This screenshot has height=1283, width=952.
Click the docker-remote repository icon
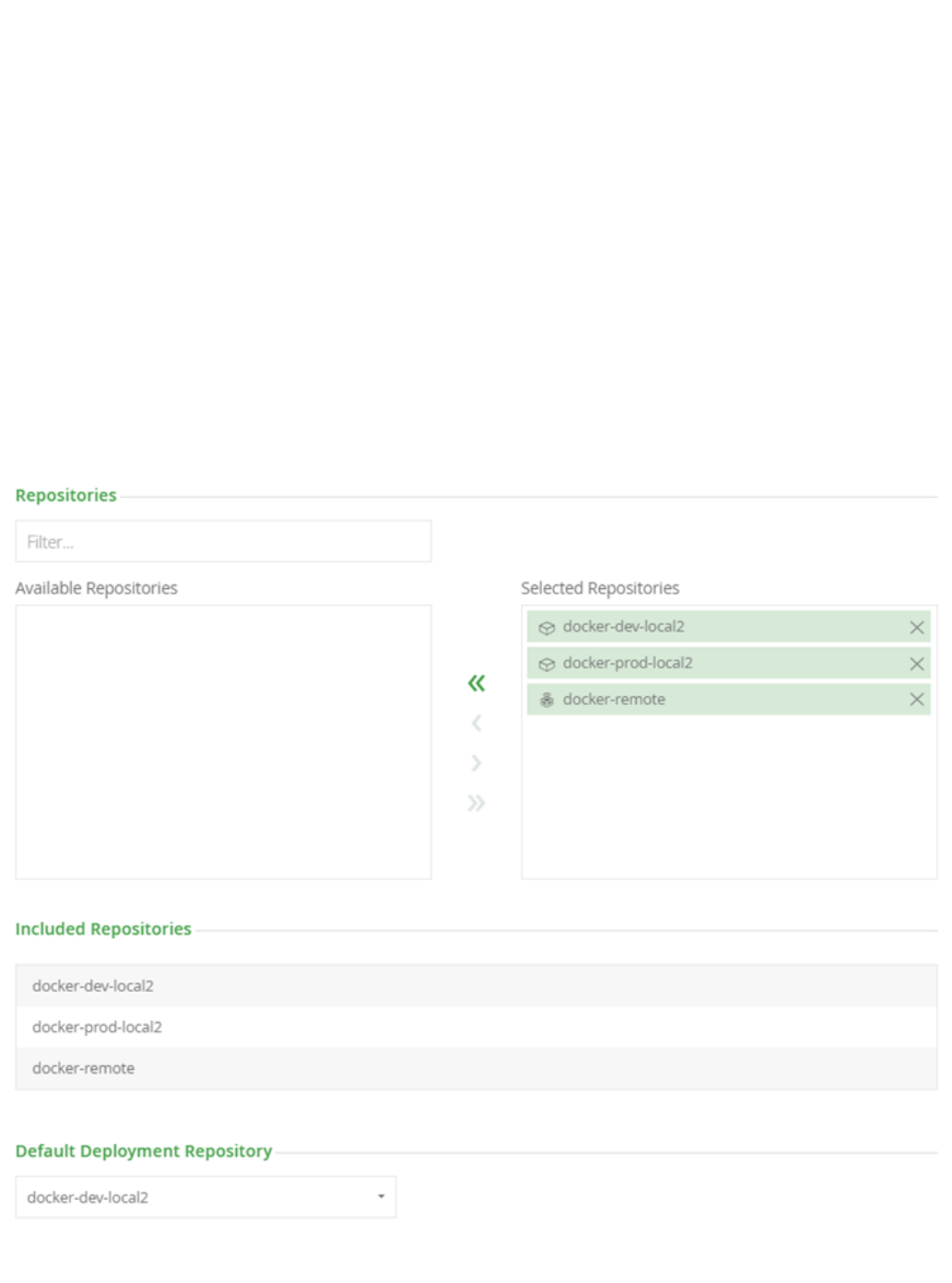tap(547, 700)
